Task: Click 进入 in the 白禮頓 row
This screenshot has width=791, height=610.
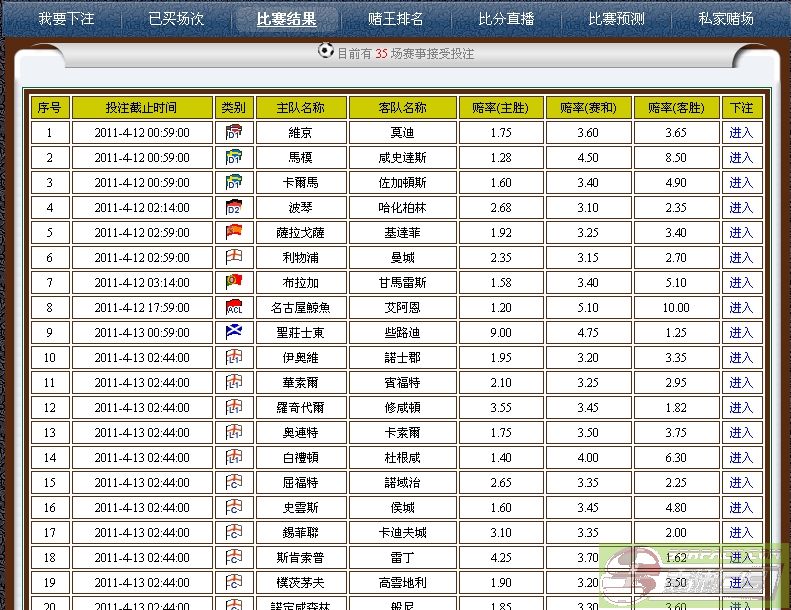Action: [x=741, y=457]
